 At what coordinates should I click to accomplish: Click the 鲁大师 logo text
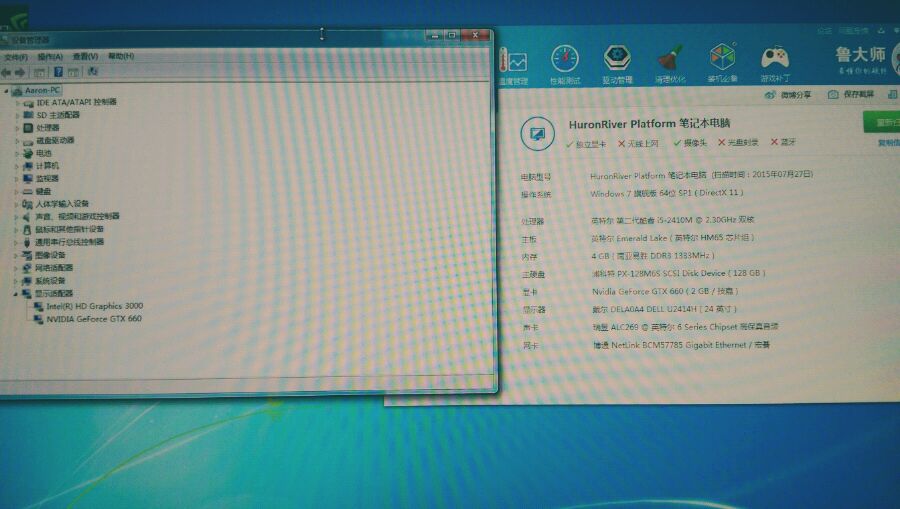pyautogui.click(x=860, y=55)
